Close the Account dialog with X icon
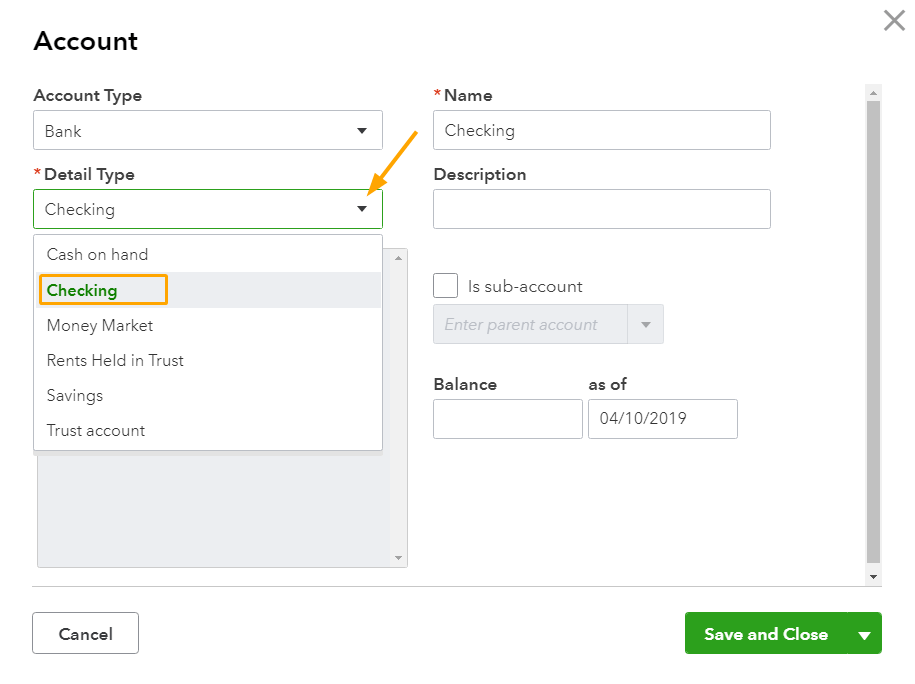915x684 pixels. click(x=894, y=20)
